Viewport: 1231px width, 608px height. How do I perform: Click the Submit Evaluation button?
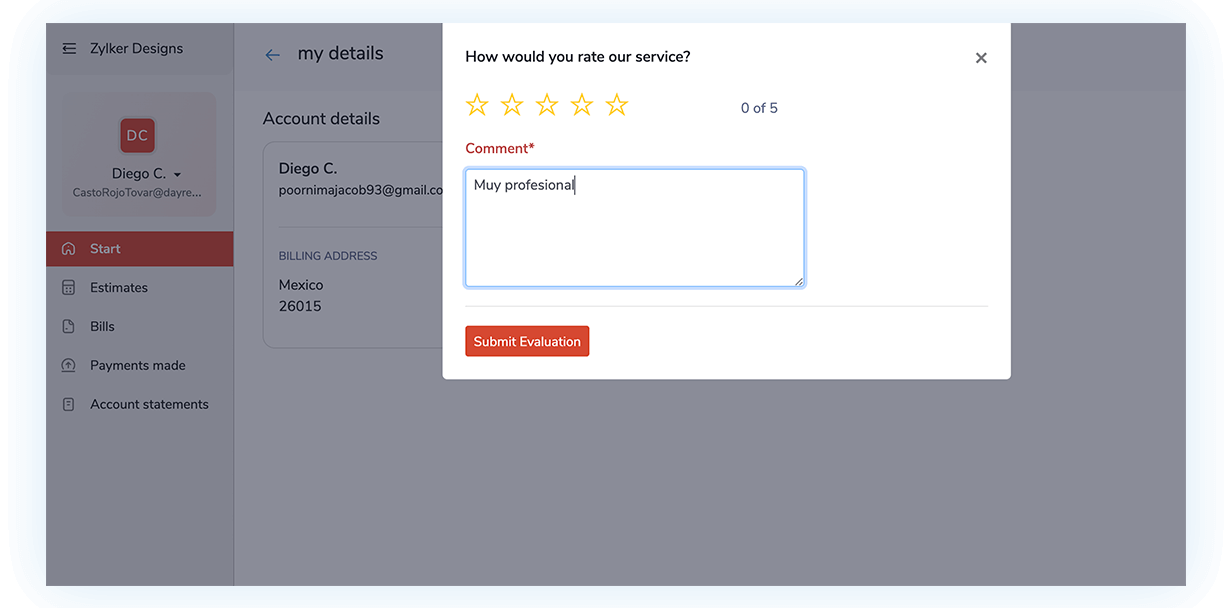[x=527, y=341]
